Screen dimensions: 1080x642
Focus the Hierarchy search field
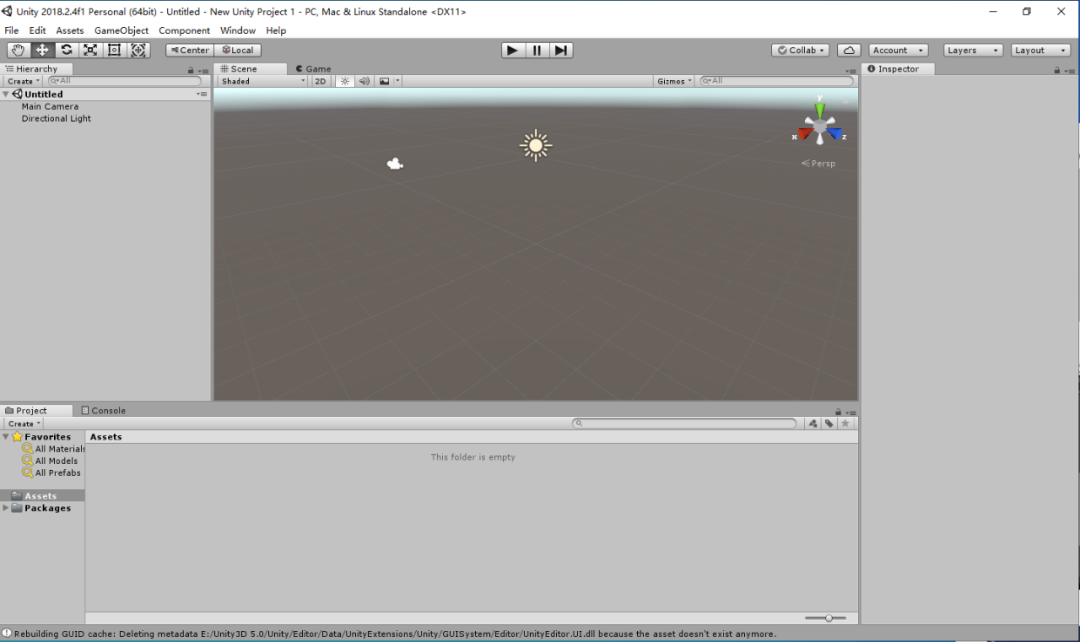click(124, 81)
